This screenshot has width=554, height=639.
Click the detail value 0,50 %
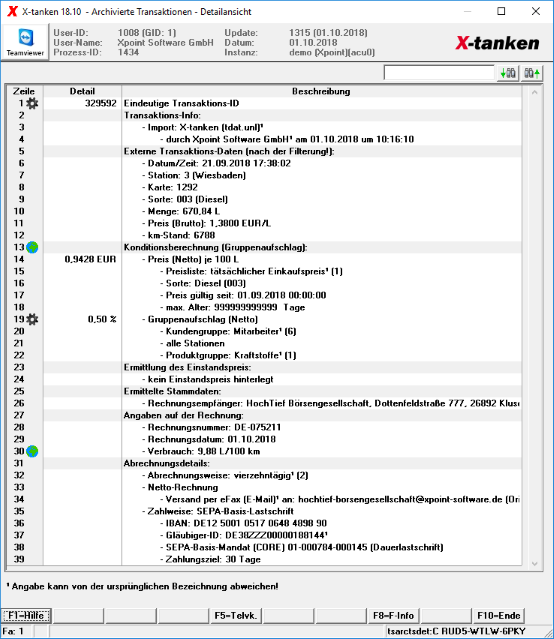(102, 319)
